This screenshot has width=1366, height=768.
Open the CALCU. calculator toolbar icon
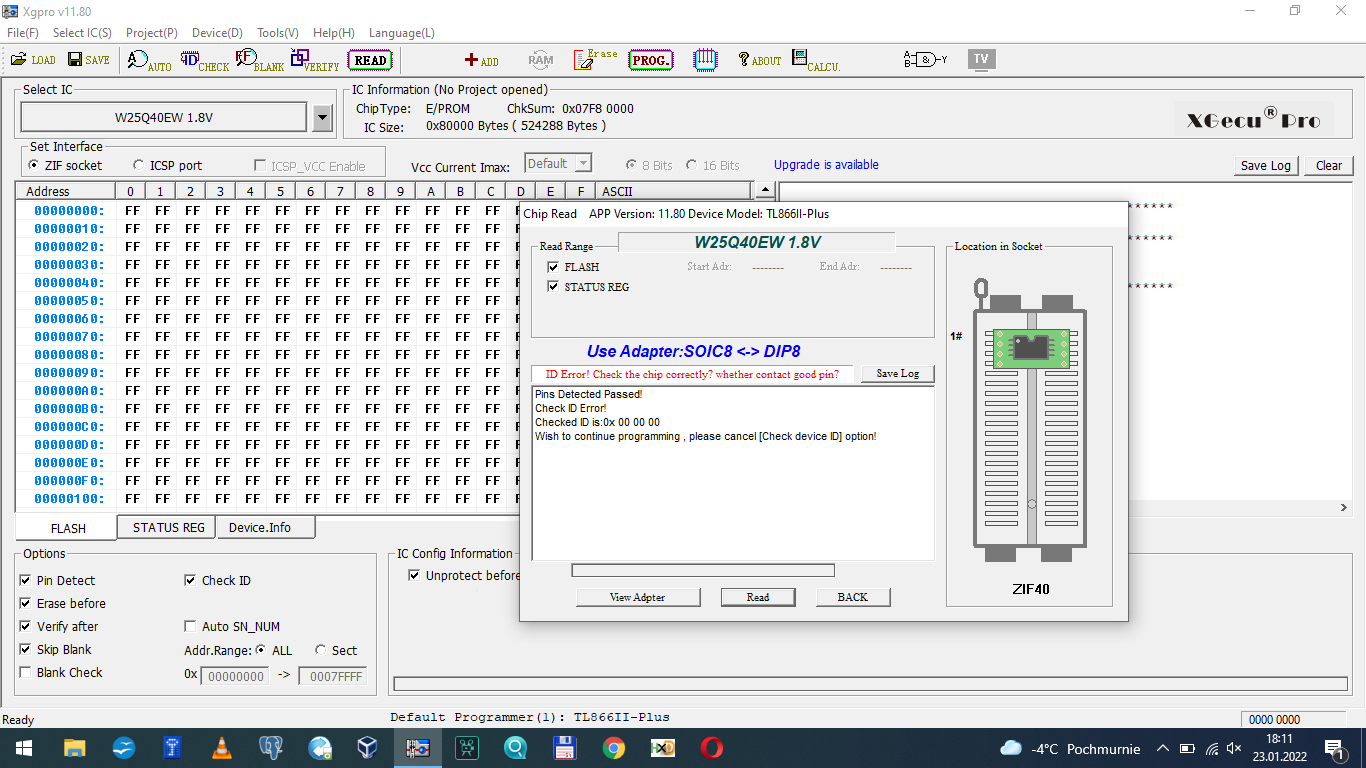pos(816,61)
